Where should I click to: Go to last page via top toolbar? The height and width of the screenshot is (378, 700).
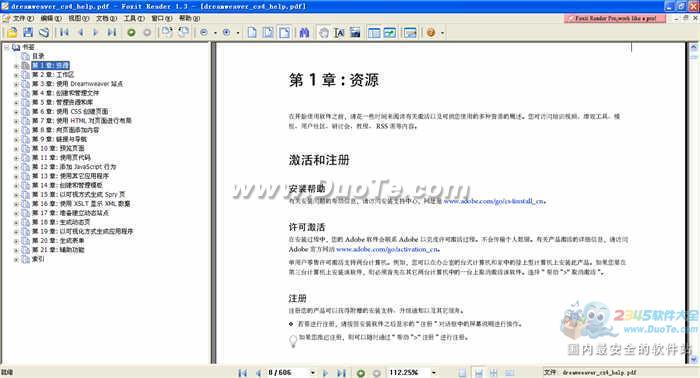112,33
